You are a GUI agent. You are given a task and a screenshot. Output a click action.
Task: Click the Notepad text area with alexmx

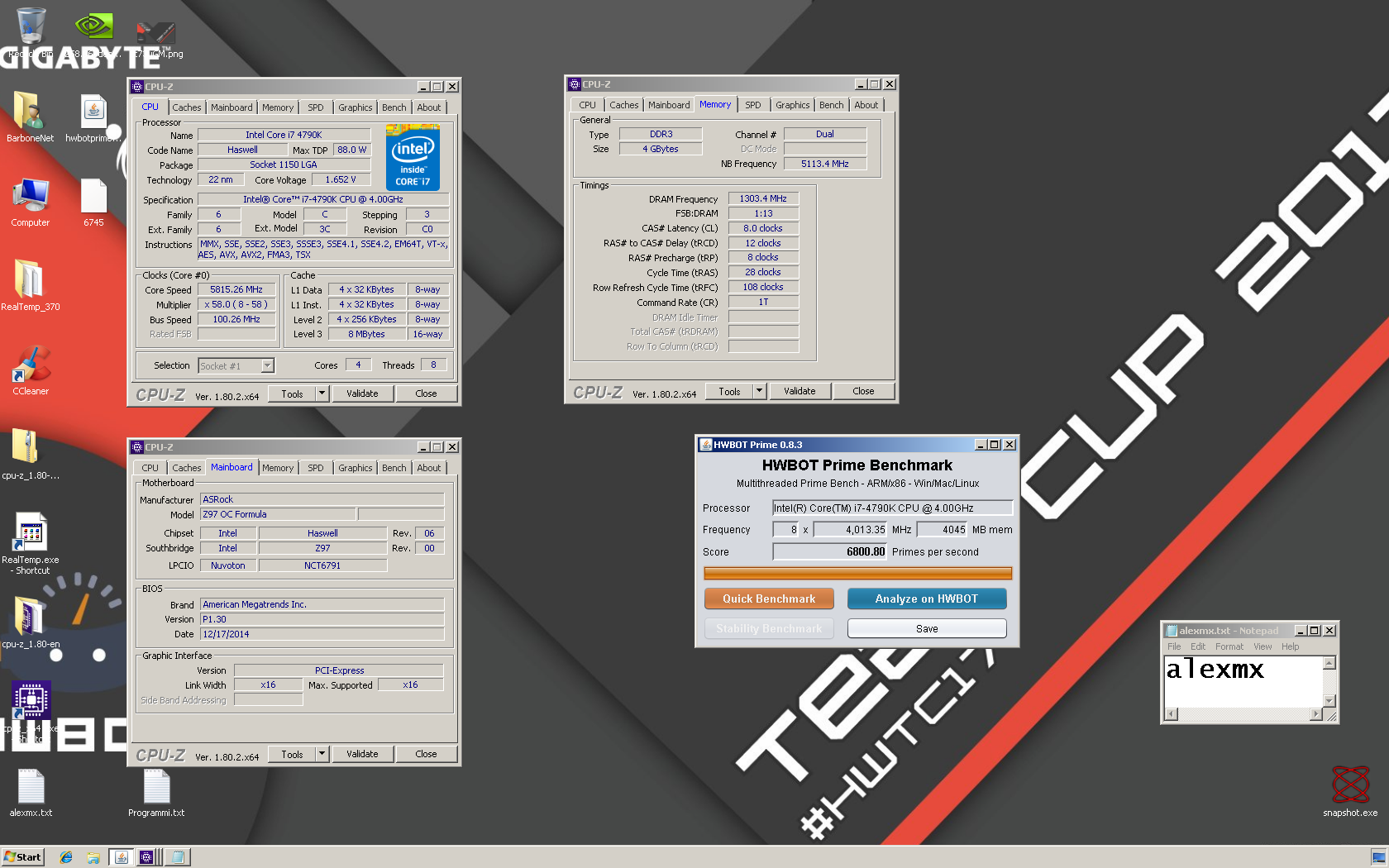click(x=1243, y=681)
